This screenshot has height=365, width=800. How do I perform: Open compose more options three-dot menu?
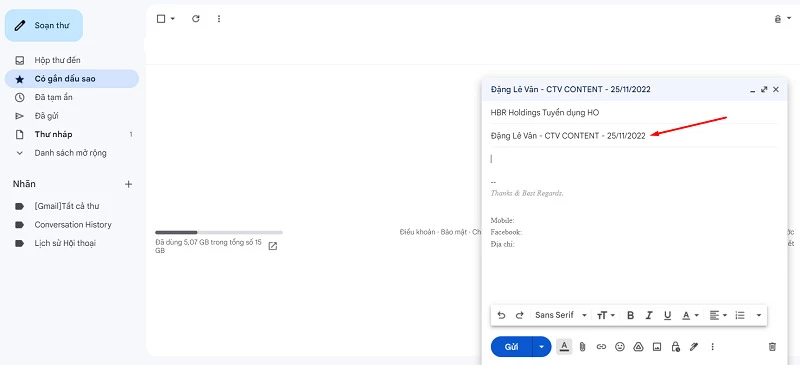pyautogui.click(x=713, y=347)
